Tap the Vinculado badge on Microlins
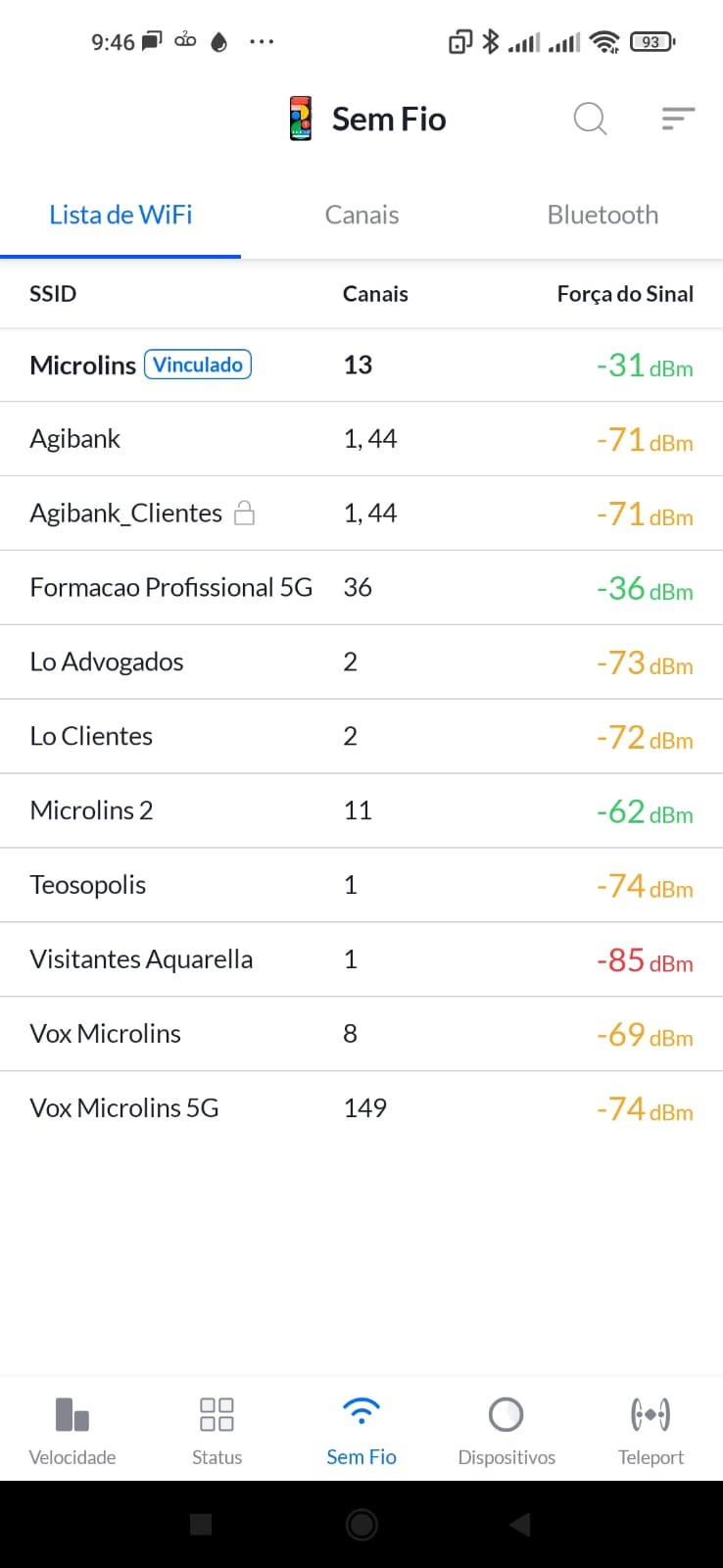Screen dimensions: 723x1568 click(198, 365)
